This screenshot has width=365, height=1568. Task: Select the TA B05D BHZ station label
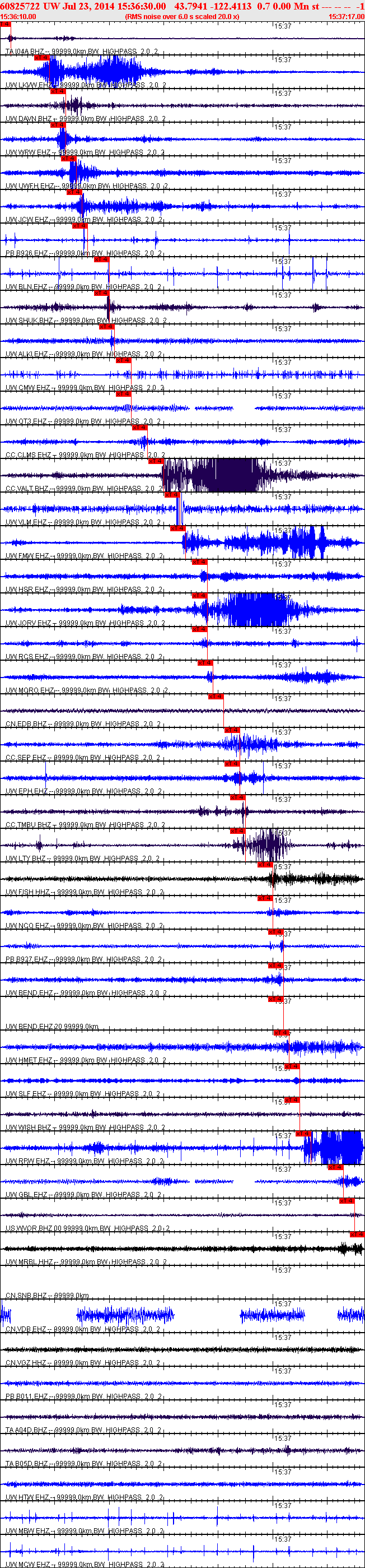83,1463
